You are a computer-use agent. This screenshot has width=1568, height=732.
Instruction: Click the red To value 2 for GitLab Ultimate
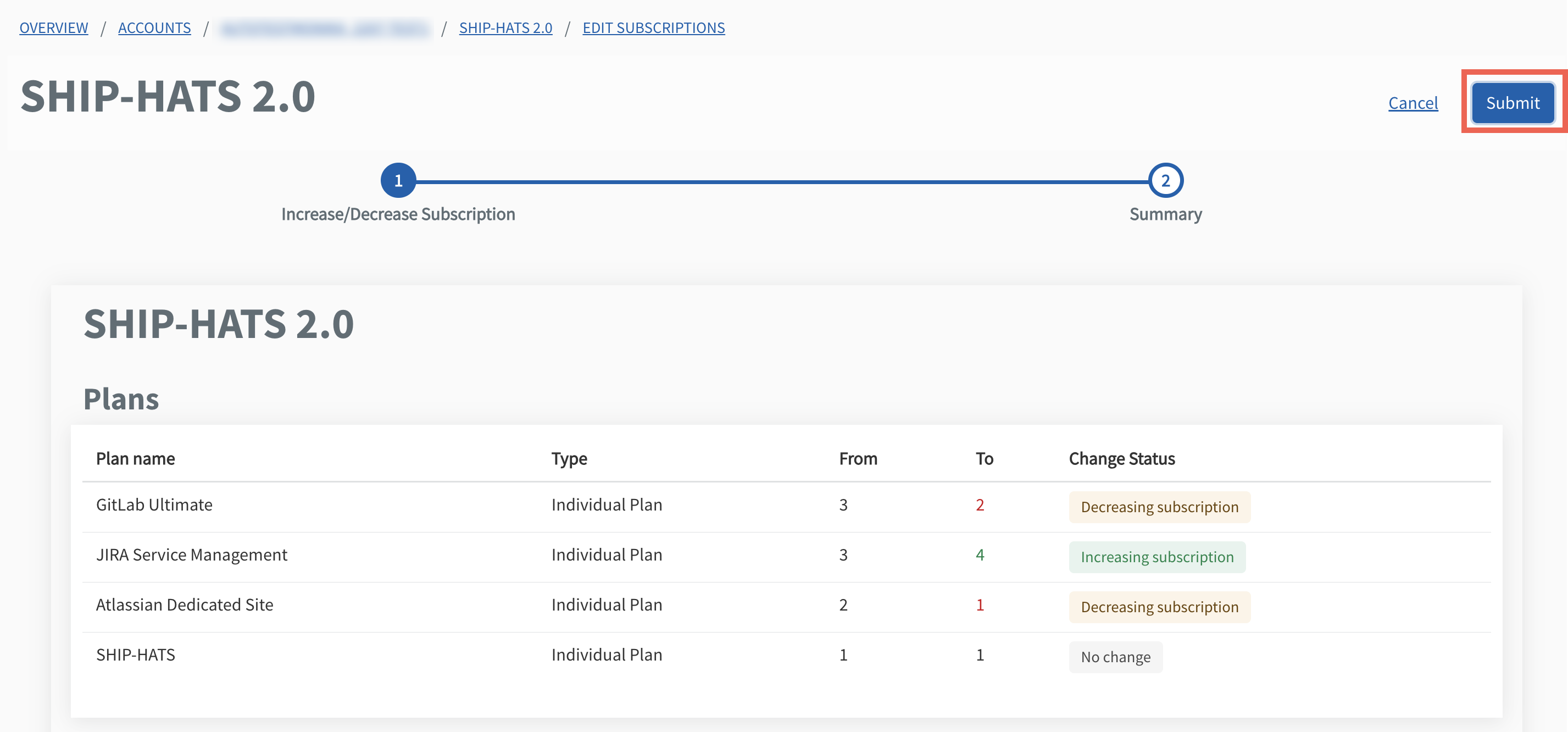click(x=980, y=505)
